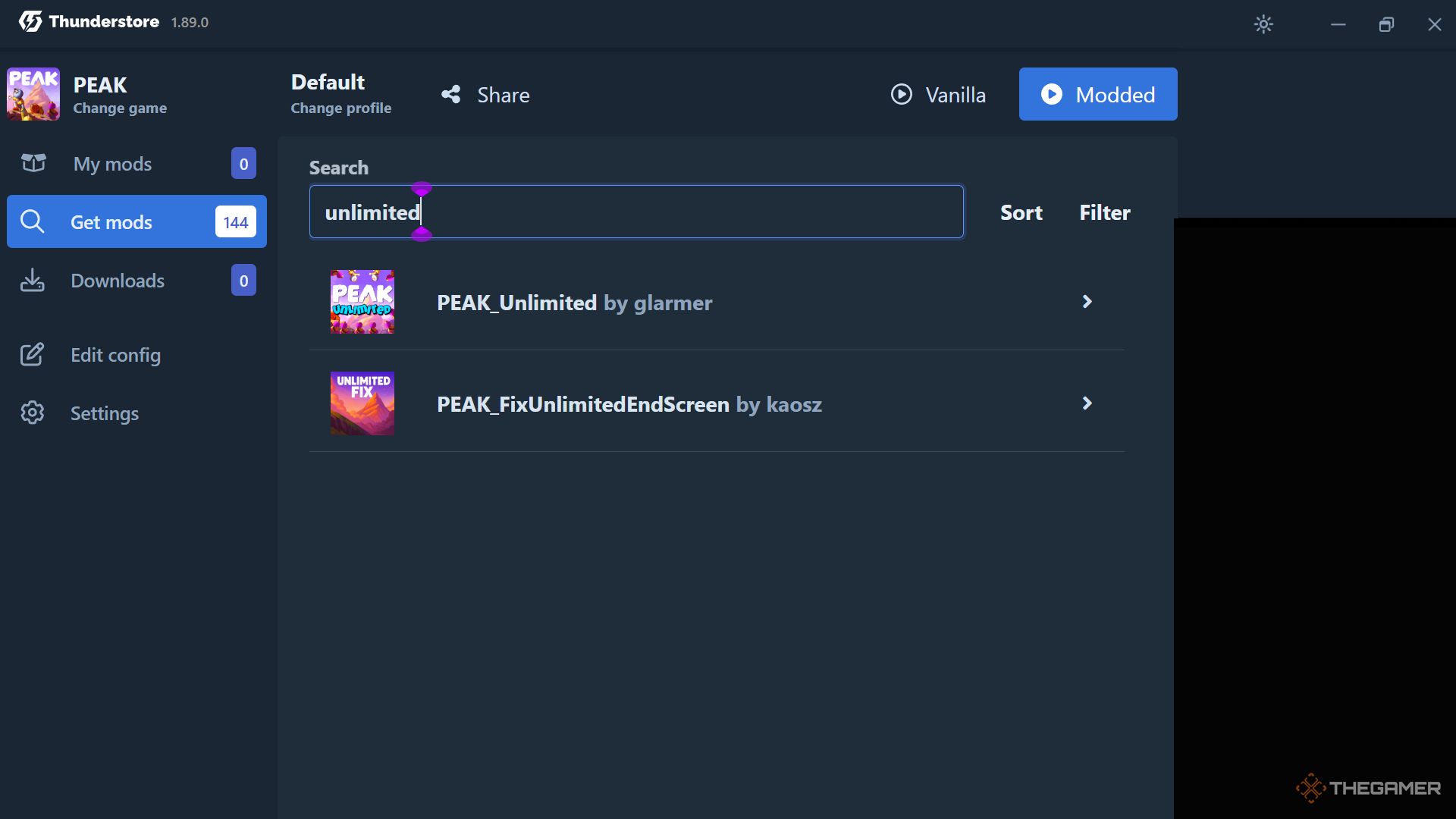This screenshot has width=1456, height=819.
Task: Open the Settings page
Action: point(136,413)
